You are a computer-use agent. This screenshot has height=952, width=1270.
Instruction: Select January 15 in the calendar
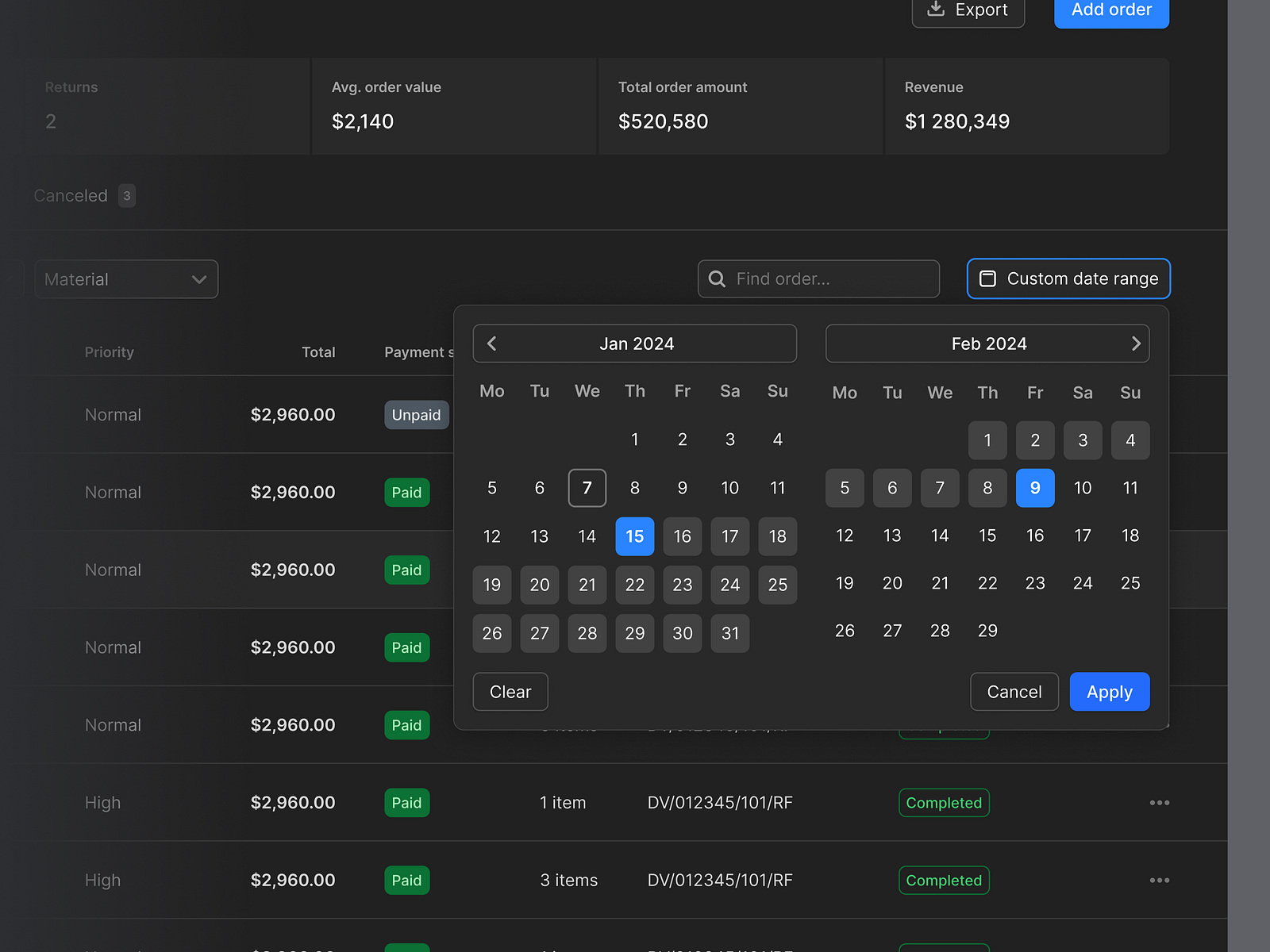[x=634, y=536]
